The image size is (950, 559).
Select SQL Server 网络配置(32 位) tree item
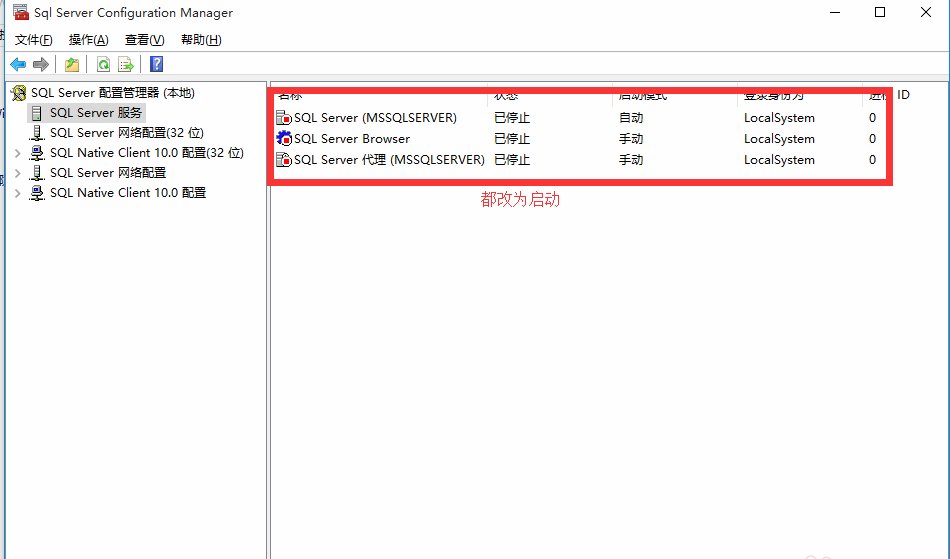pos(127,133)
